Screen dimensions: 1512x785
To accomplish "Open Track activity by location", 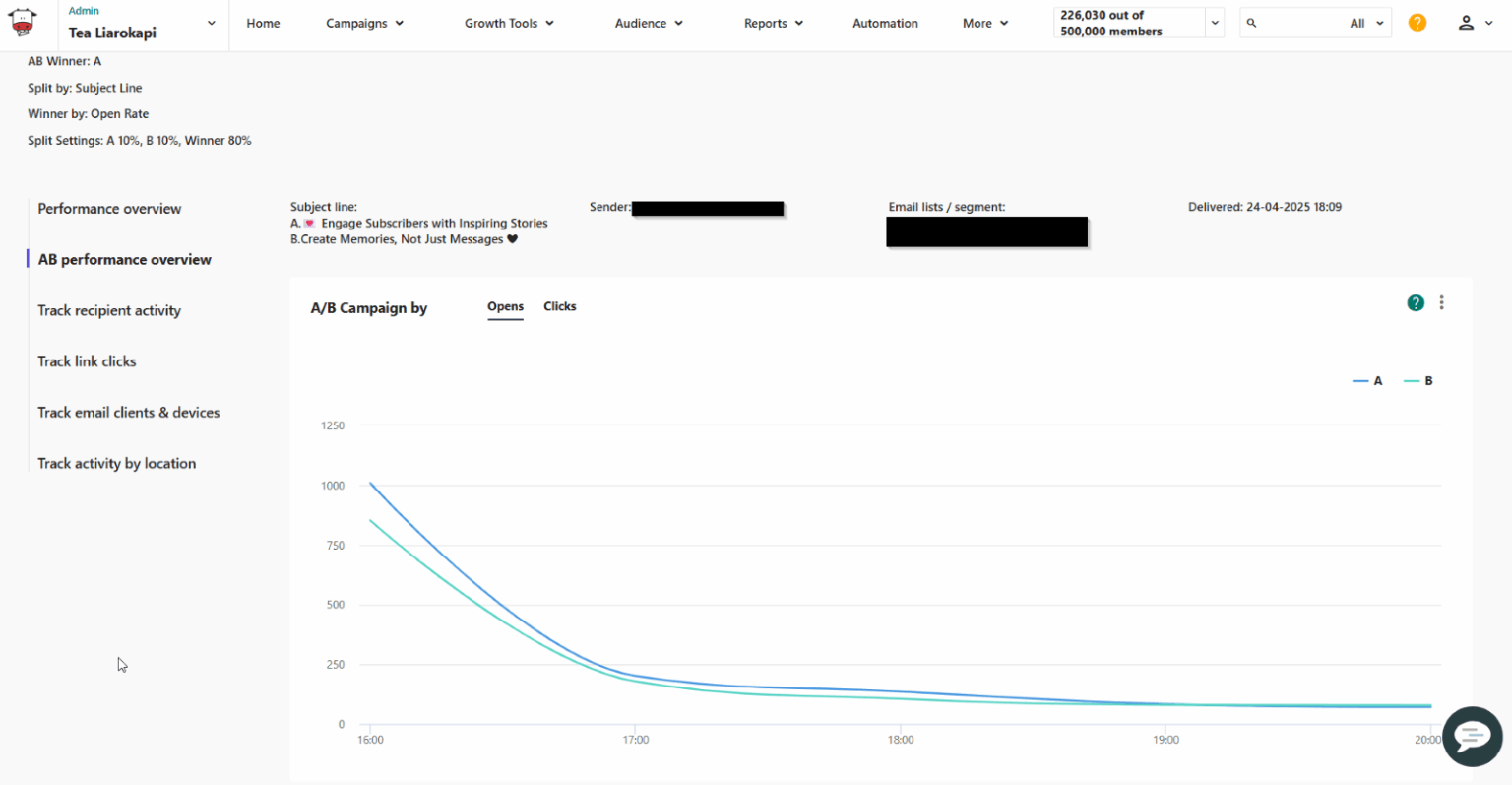I will click(x=116, y=464).
